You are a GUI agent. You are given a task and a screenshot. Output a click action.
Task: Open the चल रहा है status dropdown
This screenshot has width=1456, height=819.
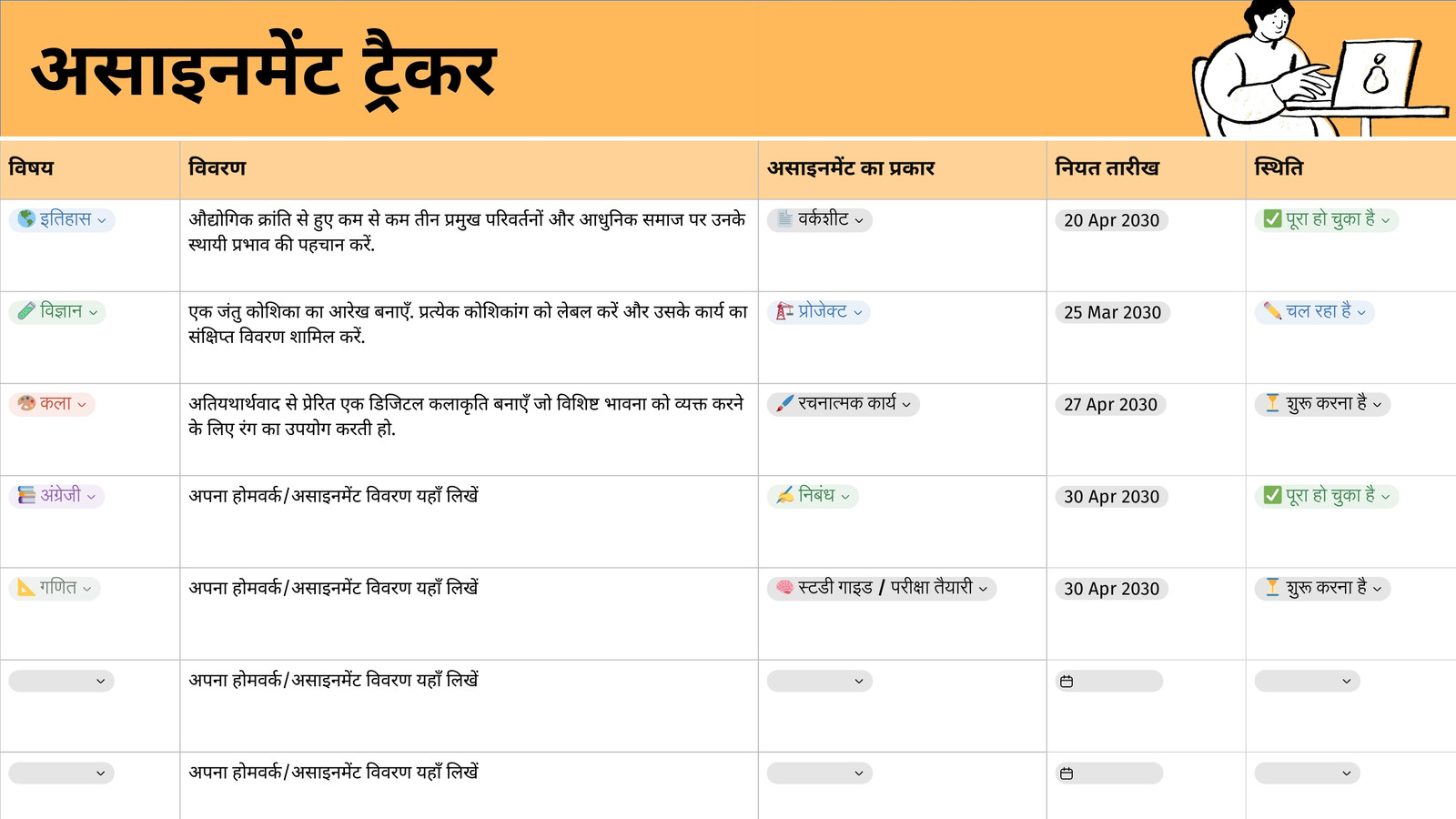click(1314, 311)
